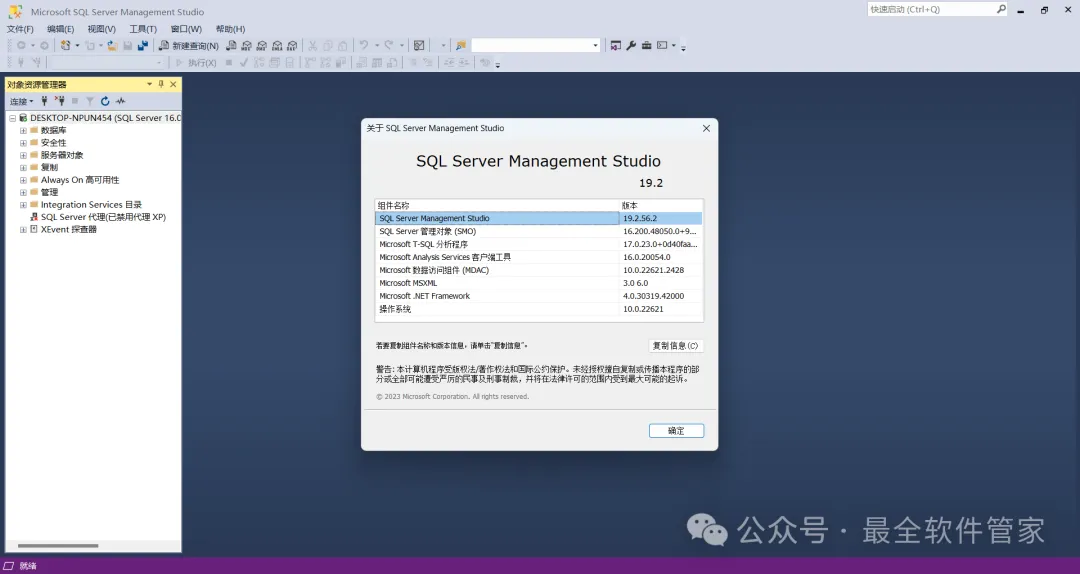The image size is (1080, 574).
Task: Click the Find in Files icon
Action: [461, 45]
